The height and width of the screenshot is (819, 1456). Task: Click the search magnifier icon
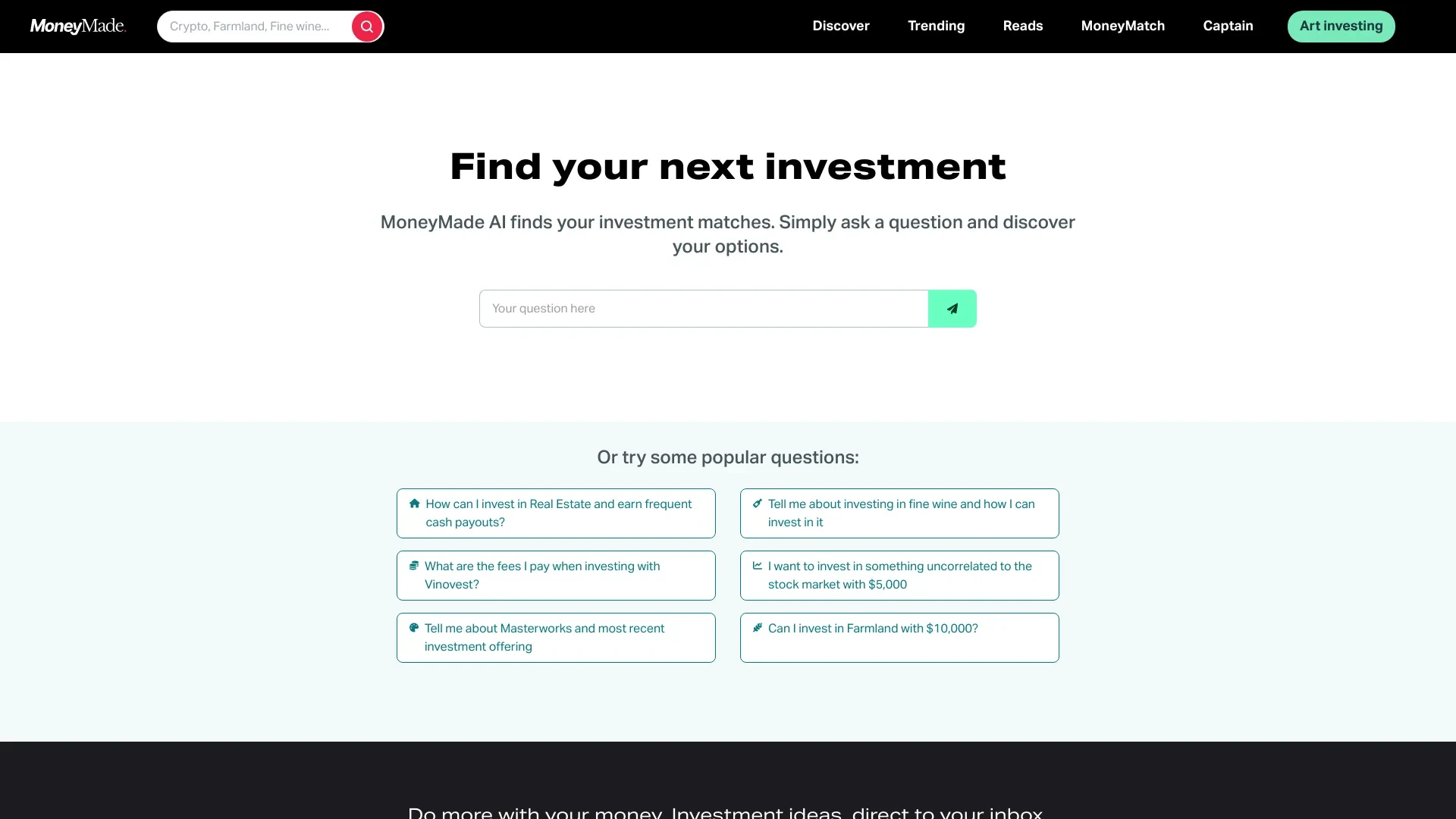pos(367,26)
